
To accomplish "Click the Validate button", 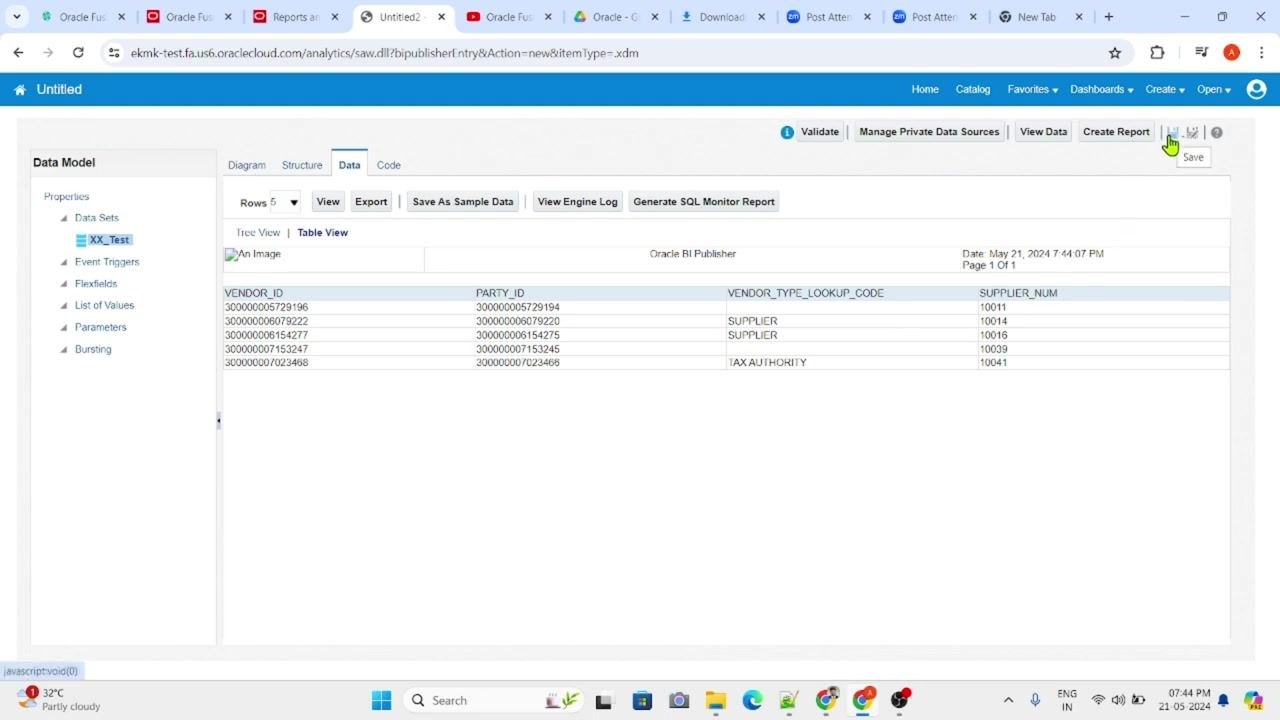I will pyautogui.click(x=820, y=132).
